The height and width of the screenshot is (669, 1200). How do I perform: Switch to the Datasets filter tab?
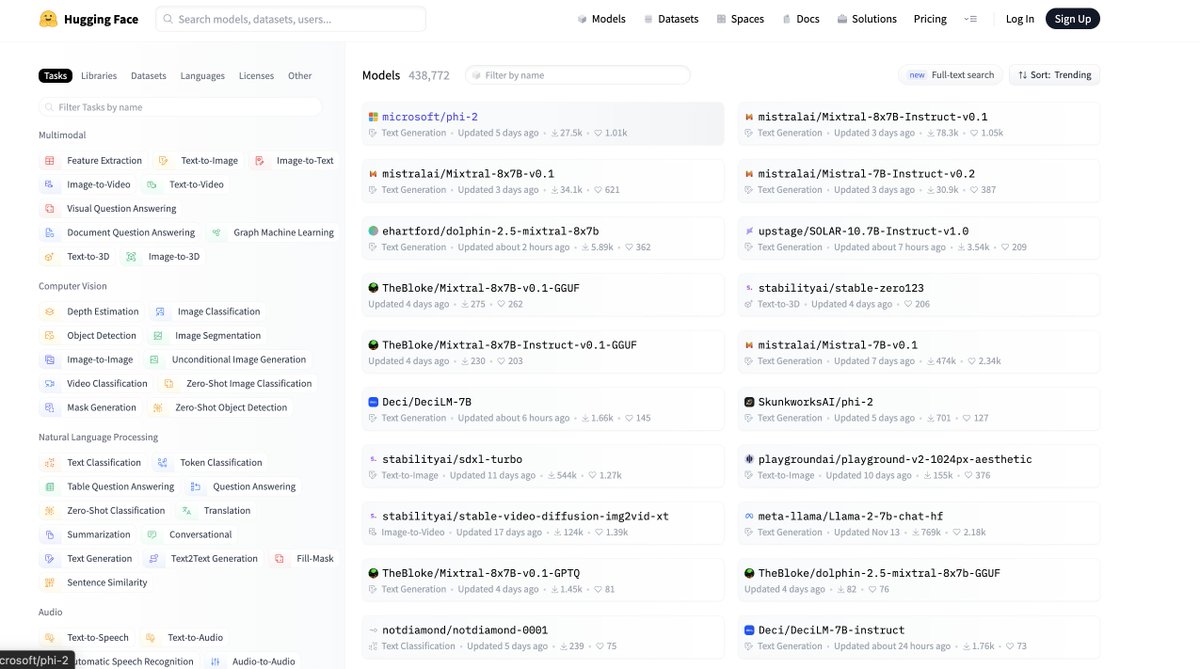pos(149,76)
